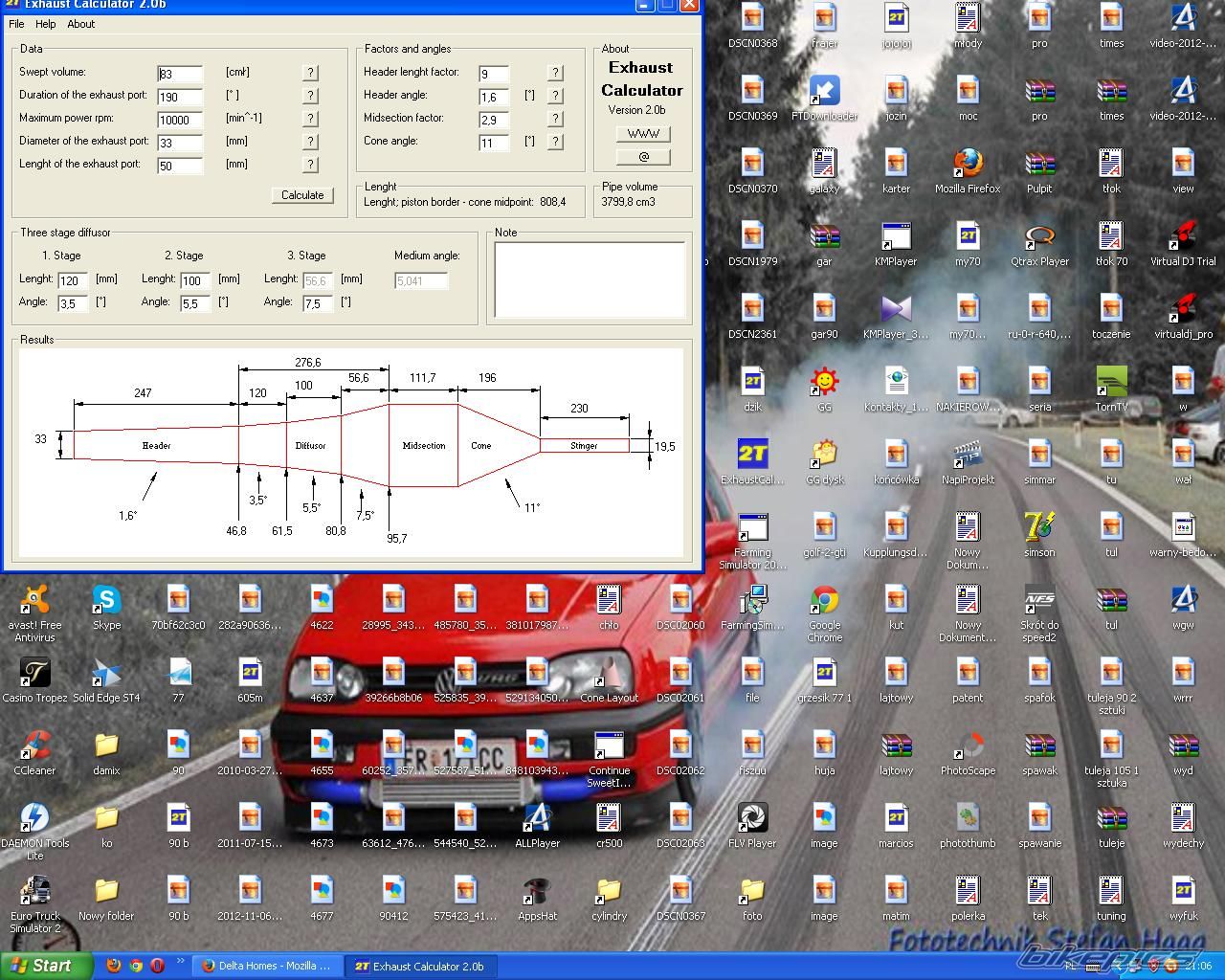Click the Midsection factor input field
The height and width of the screenshot is (980, 1225).
(x=494, y=120)
